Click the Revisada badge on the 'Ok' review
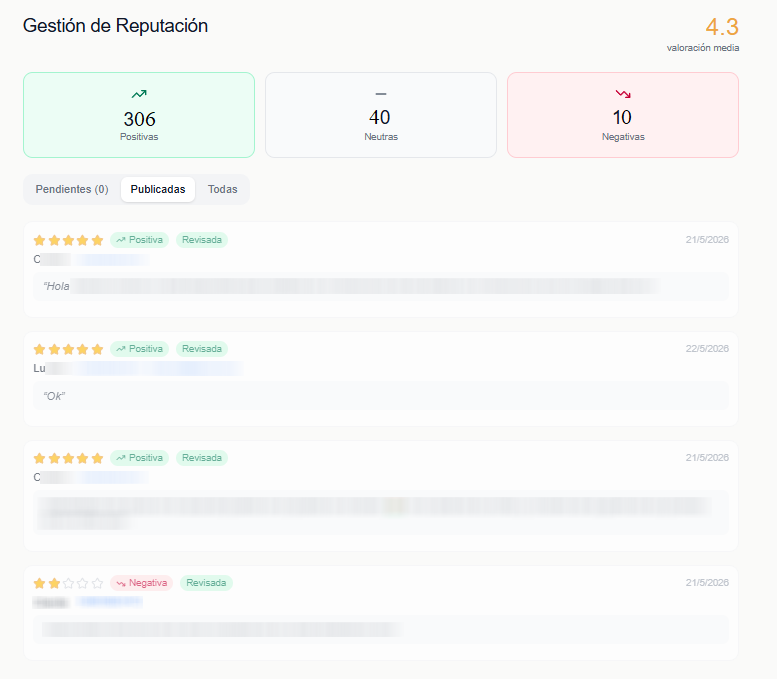 point(202,349)
